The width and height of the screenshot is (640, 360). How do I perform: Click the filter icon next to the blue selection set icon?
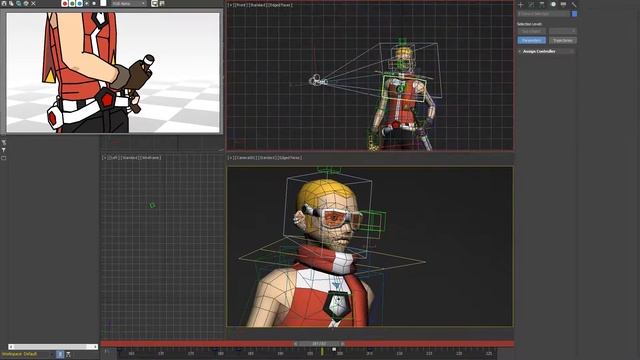click(x=68, y=354)
